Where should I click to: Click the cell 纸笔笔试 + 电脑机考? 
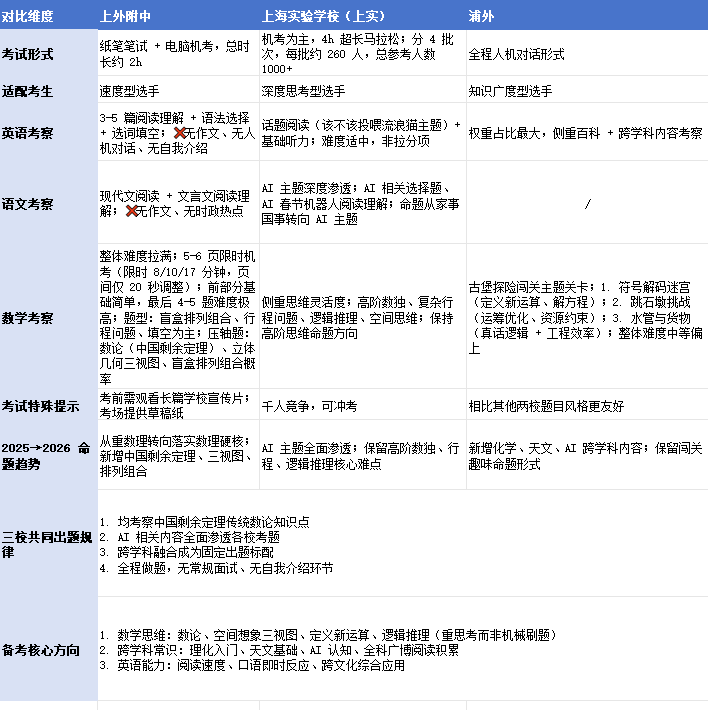178,53
